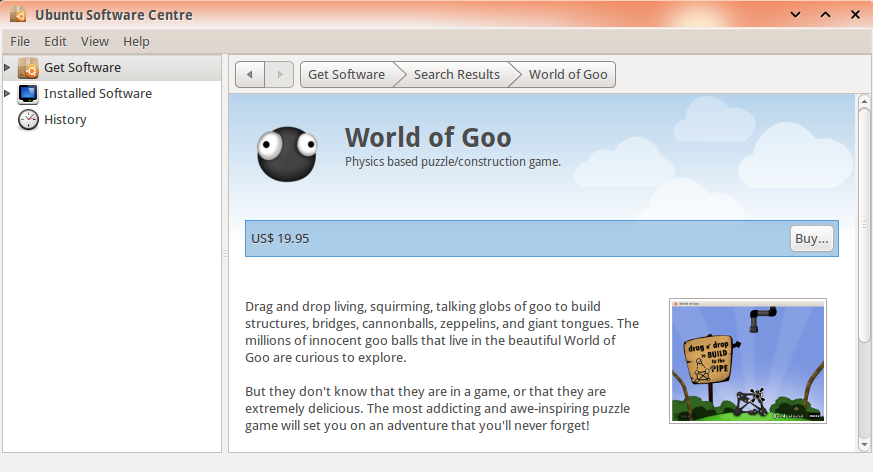
Task: Select Installed Software in the sidebar
Action: (x=112, y=94)
